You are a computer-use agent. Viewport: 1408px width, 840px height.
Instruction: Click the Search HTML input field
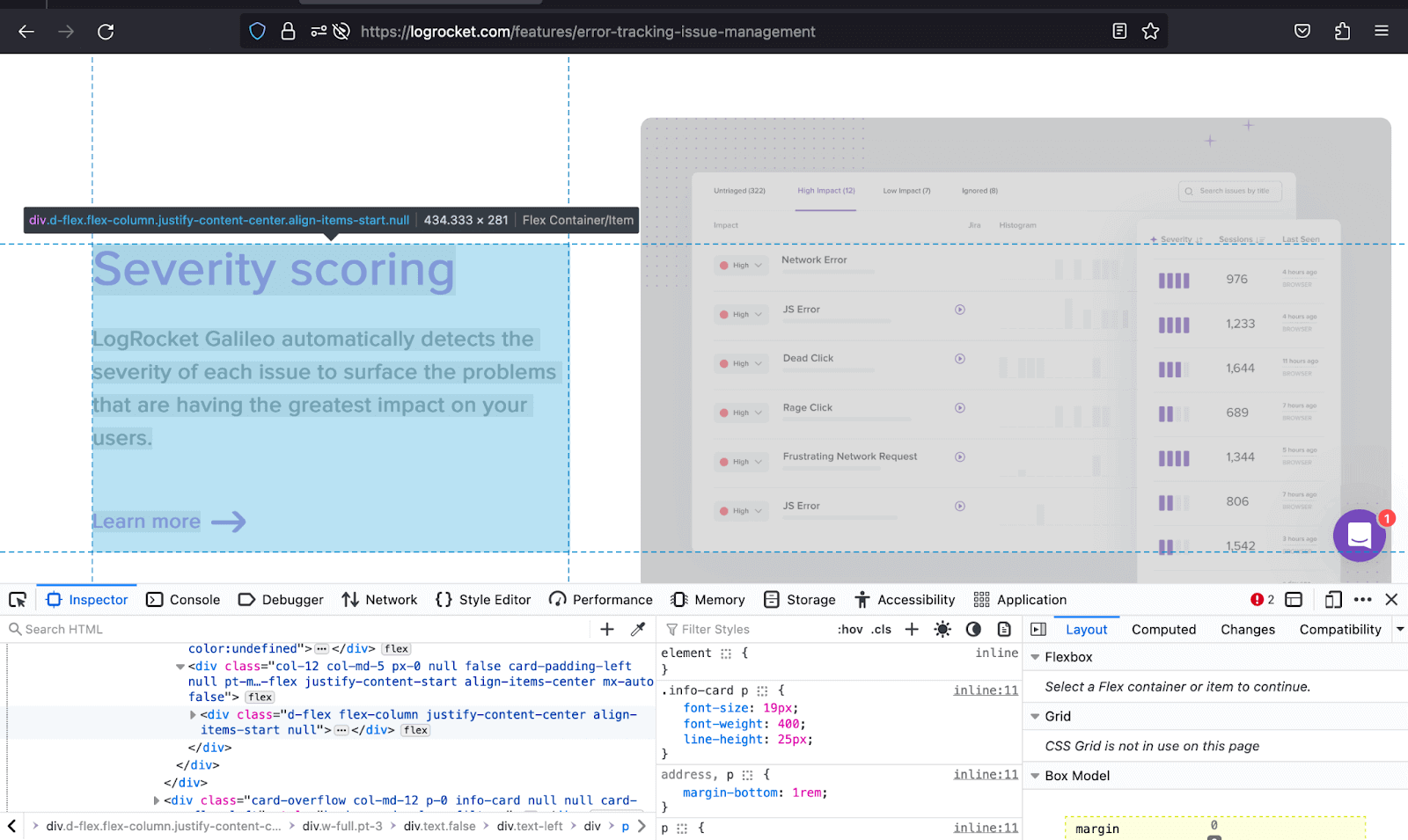click(x=299, y=629)
